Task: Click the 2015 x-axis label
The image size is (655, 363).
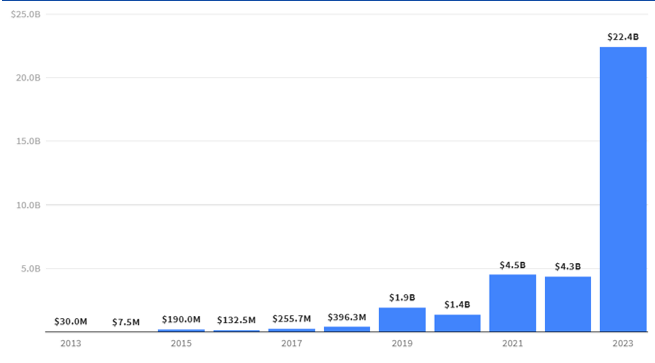Action: coord(181,343)
